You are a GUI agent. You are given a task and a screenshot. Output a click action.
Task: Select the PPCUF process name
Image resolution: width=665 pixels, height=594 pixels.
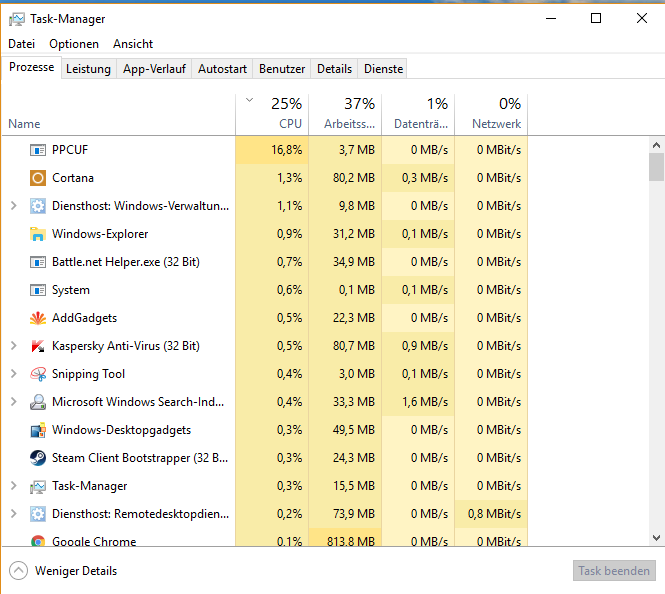tap(70, 150)
